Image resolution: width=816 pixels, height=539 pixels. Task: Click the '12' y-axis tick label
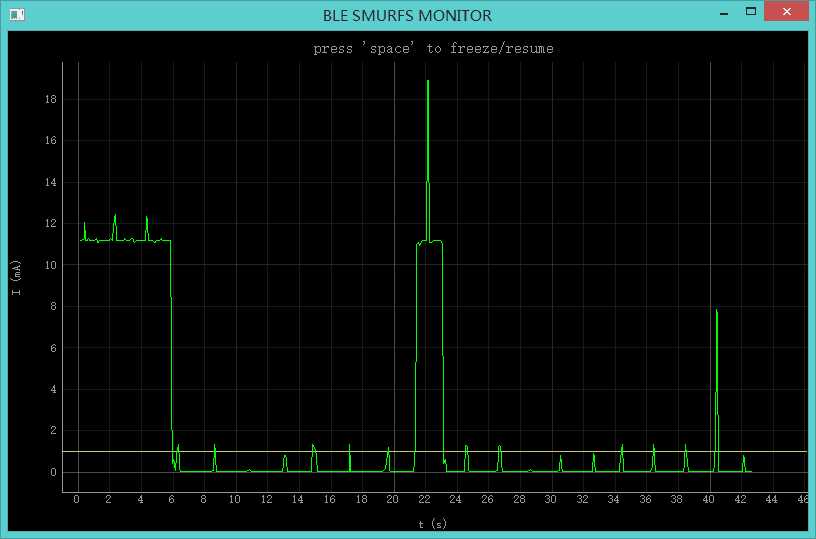pos(50,223)
